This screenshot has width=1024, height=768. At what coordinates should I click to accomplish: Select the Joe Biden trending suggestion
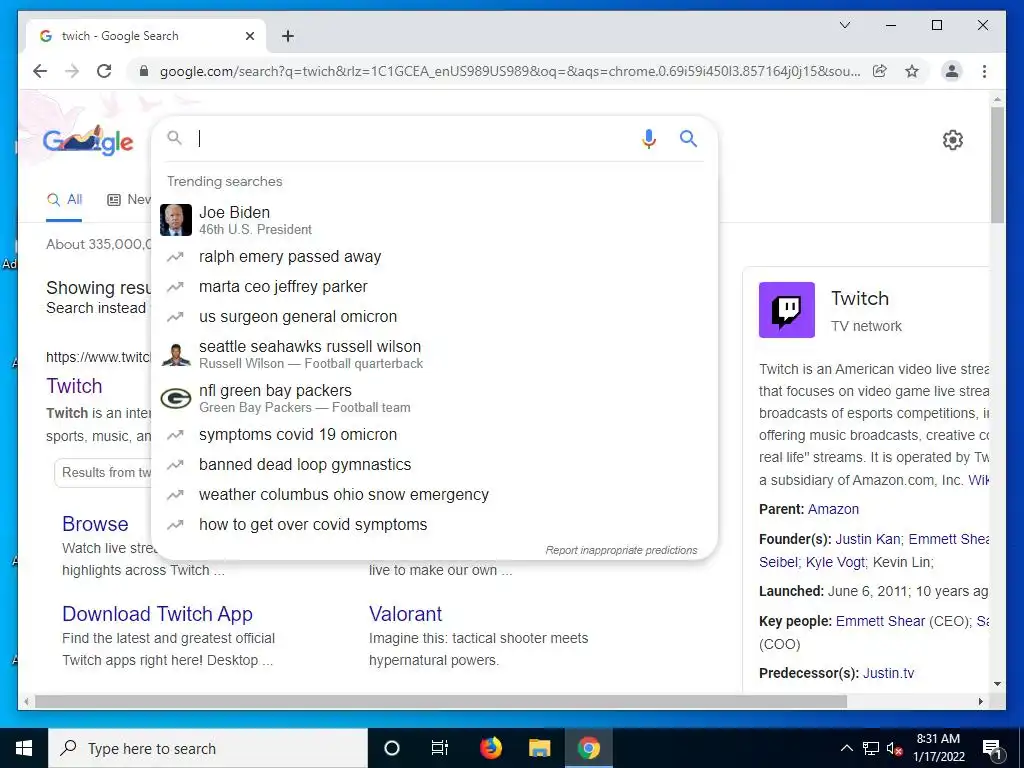point(434,220)
